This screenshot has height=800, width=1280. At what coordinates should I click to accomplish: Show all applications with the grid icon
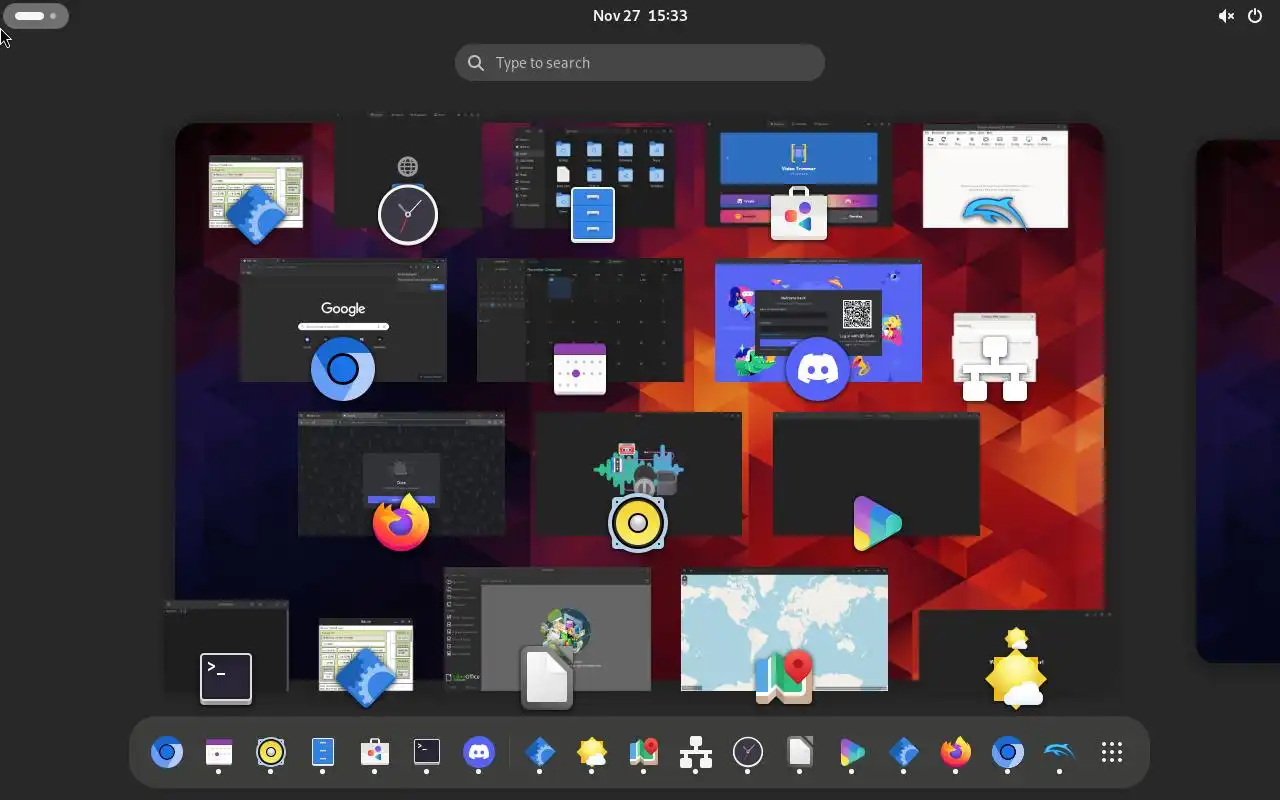coord(1112,752)
